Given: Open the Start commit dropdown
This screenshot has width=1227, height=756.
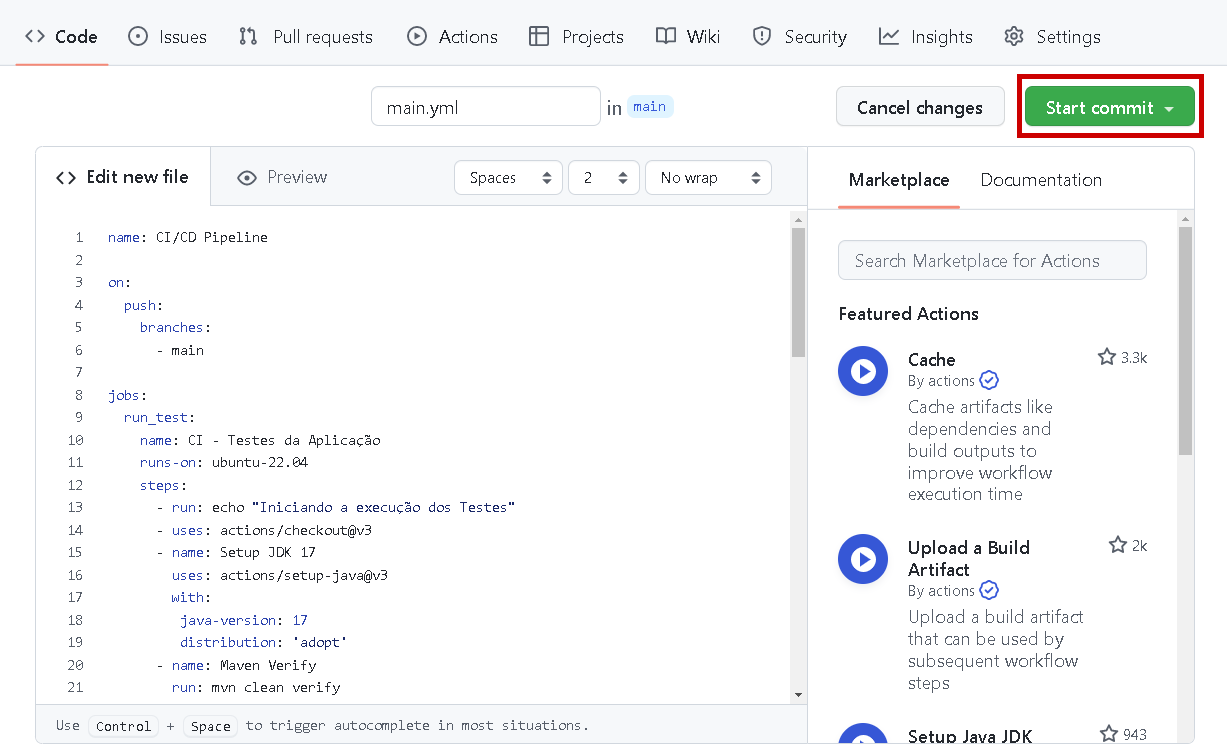Looking at the screenshot, I should point(1109,108).
